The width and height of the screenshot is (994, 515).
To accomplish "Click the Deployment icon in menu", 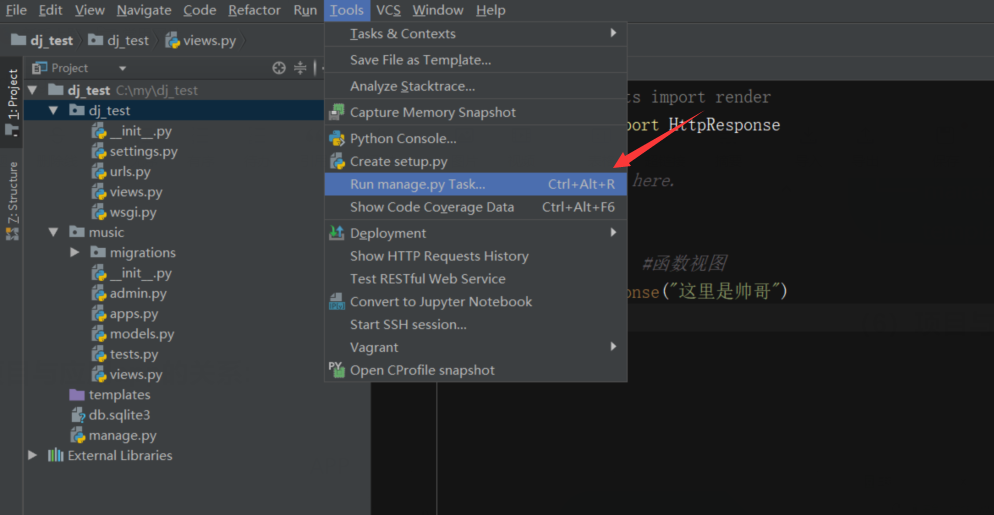I will [x=337, y=233].
